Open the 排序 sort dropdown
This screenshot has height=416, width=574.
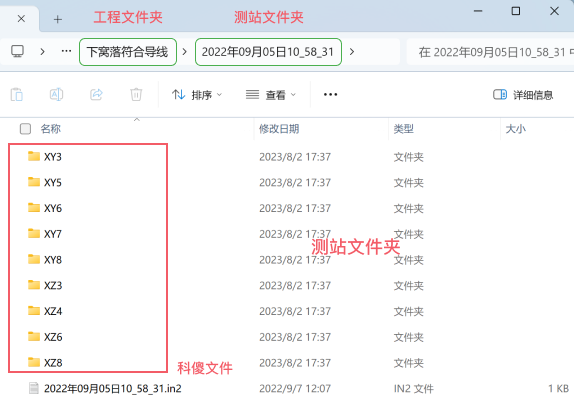tap(197, 95)
